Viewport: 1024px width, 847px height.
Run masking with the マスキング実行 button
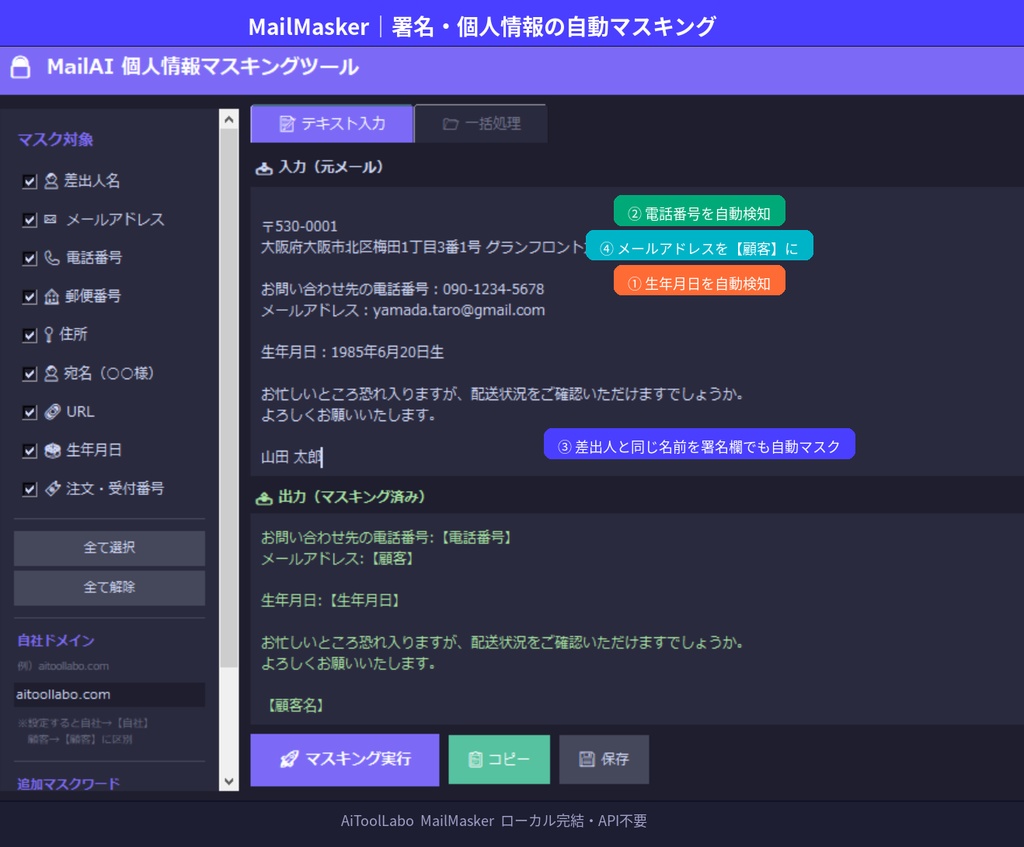344,760
